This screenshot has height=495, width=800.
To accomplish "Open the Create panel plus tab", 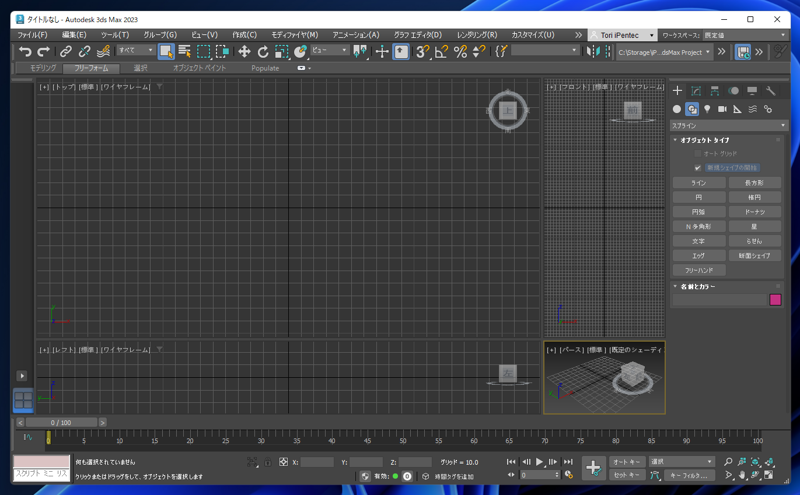I will (677, 91).
